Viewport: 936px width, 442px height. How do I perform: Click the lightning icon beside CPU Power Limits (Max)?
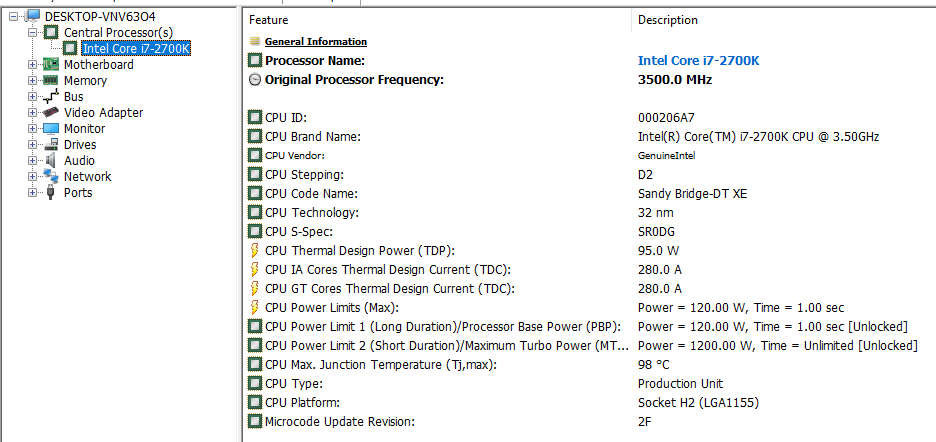255,308
